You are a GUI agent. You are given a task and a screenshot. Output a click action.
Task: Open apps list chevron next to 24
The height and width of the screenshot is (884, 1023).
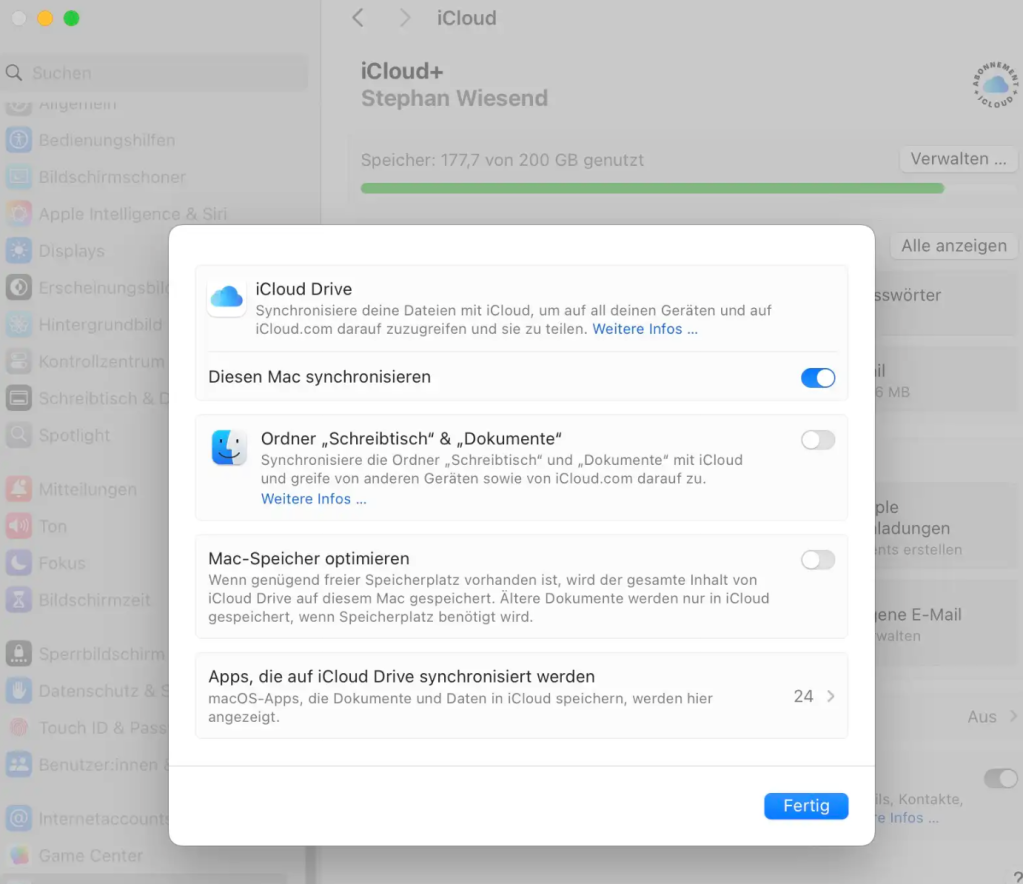831,696
